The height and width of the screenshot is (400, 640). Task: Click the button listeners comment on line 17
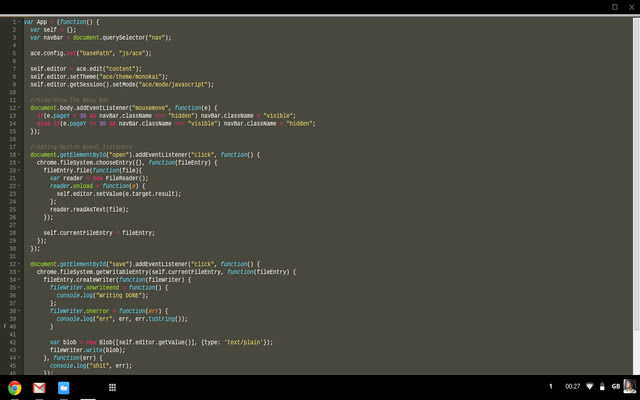coord(81,147)
